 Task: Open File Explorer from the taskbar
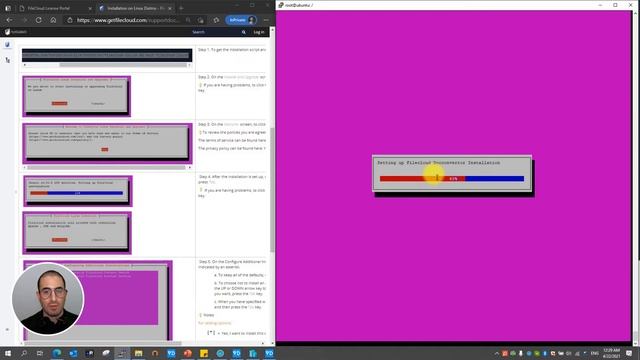point(138,353)
